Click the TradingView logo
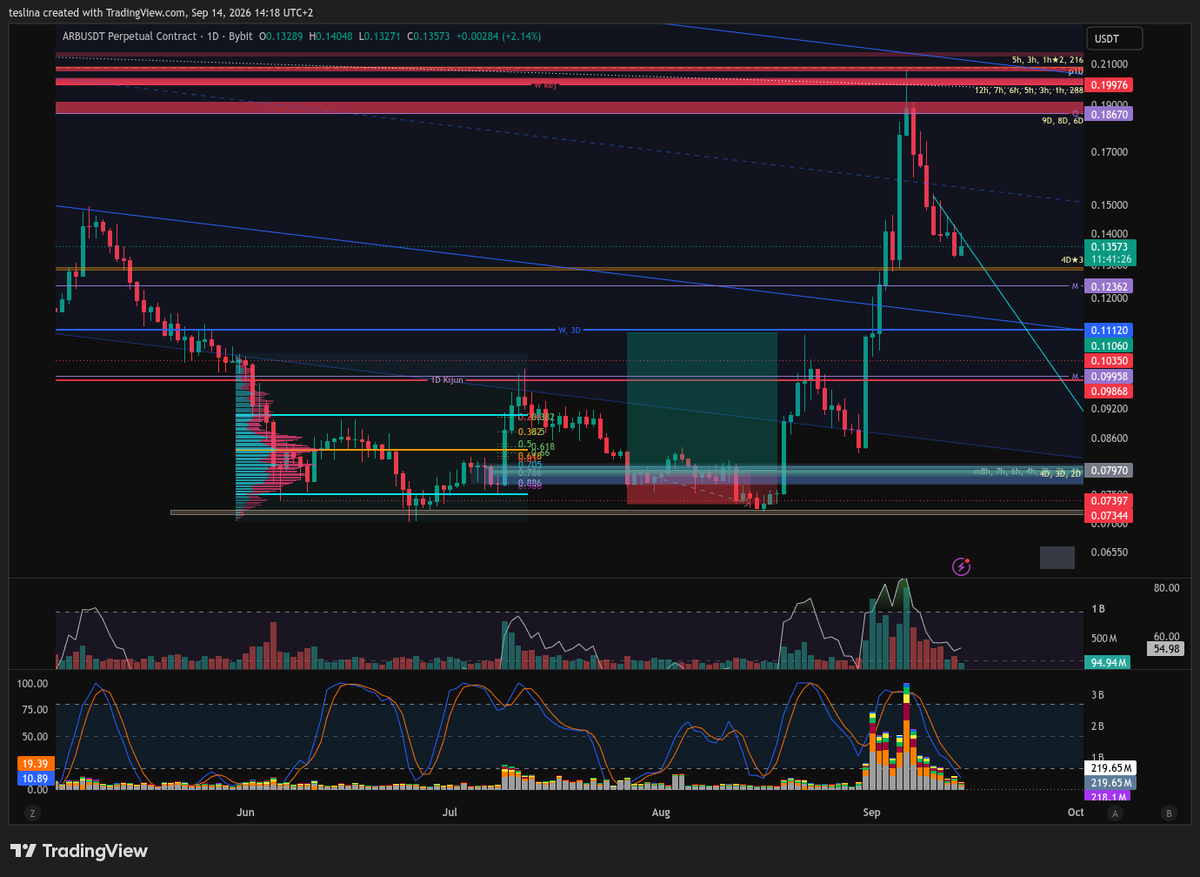Screen dimensions: 1200x877 click(79, 851)
